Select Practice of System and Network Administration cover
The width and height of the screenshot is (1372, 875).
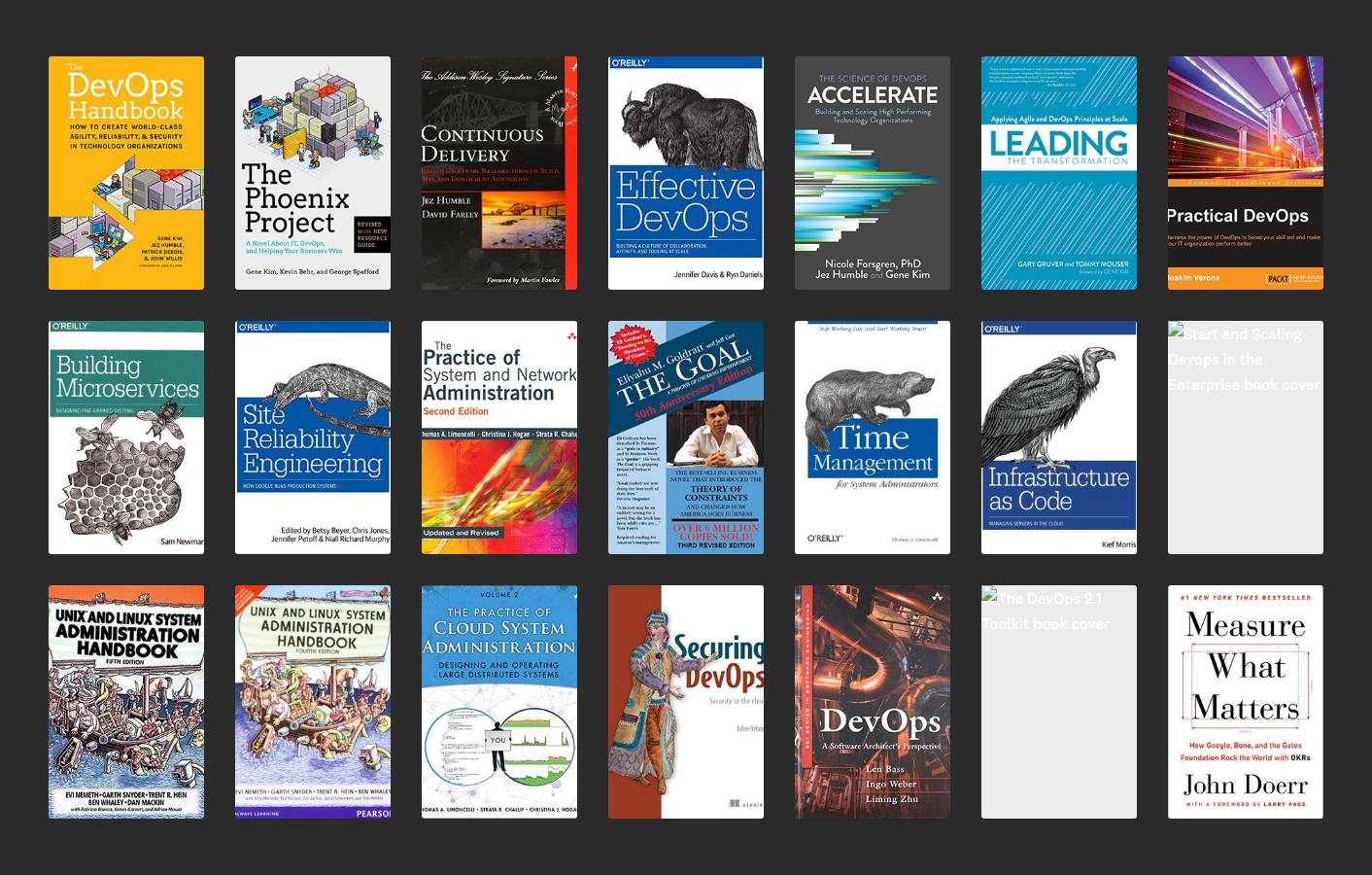tap(499, 437)
